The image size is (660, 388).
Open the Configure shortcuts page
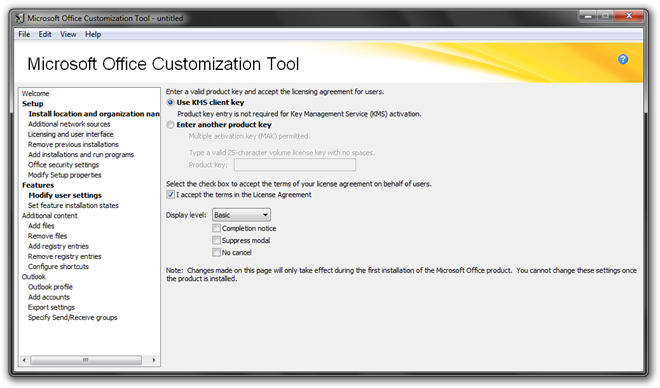click(x=58, y=266)
